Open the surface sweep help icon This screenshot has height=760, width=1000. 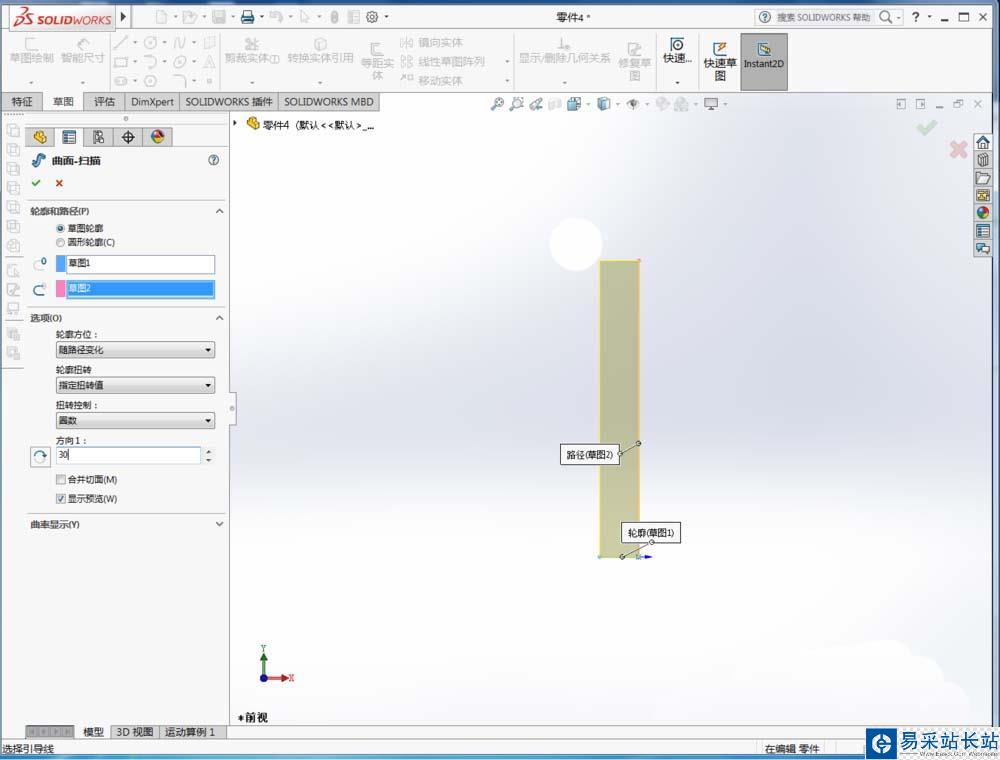coord(213,160)
